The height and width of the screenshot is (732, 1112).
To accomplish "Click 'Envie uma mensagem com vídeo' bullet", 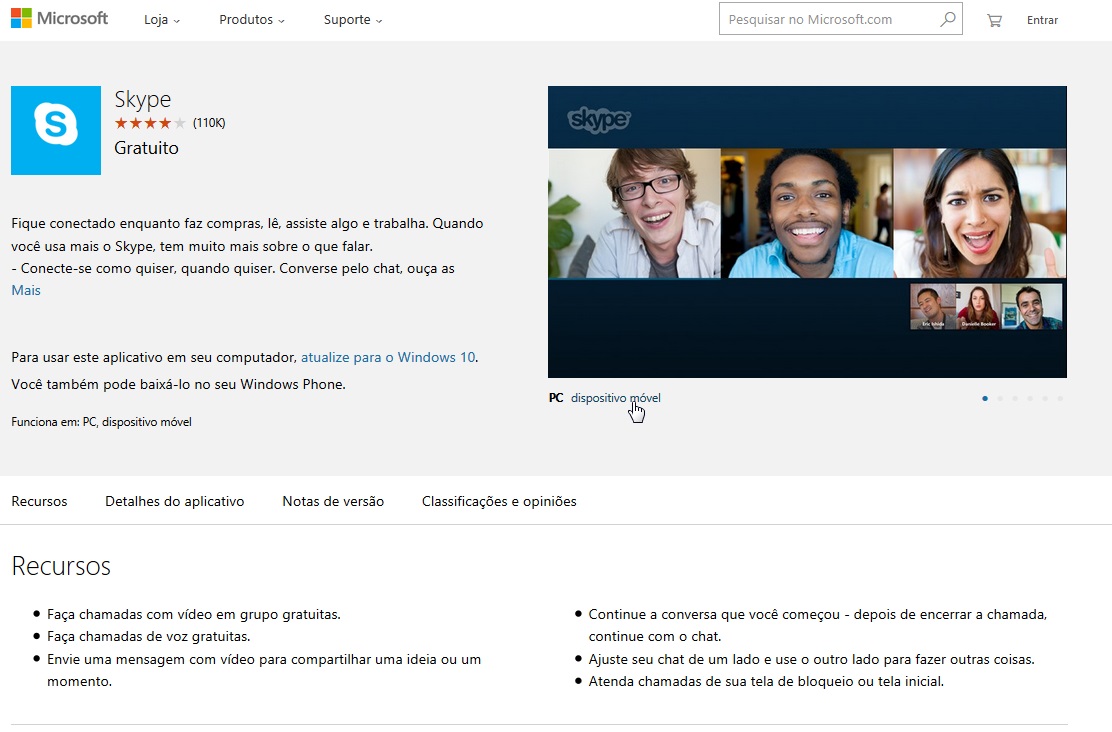I will [264, 670].
